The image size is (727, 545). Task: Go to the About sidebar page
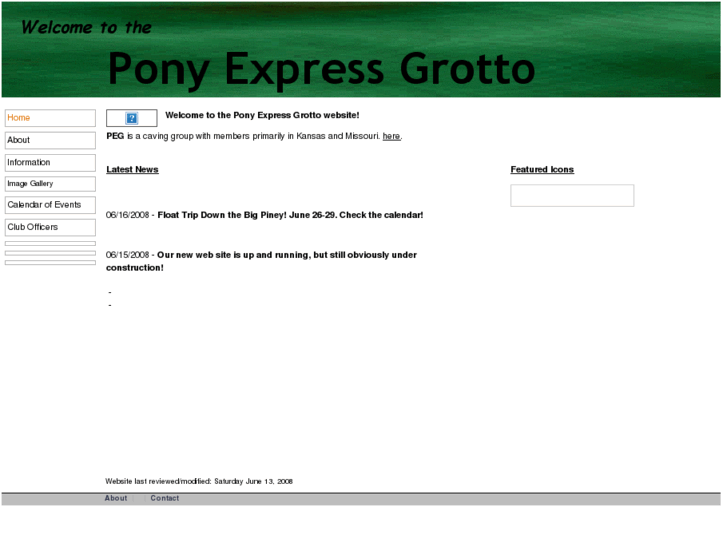click(x=50, y=140)
